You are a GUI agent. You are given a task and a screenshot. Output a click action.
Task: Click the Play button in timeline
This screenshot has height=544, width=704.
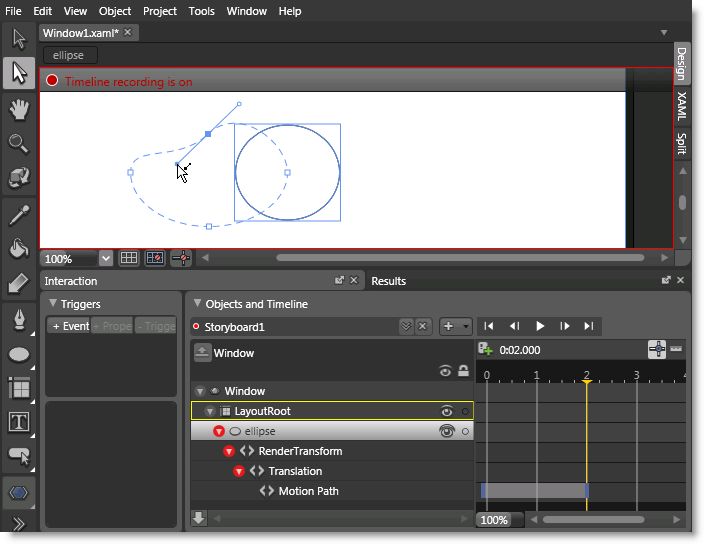[x=540, y=326]
